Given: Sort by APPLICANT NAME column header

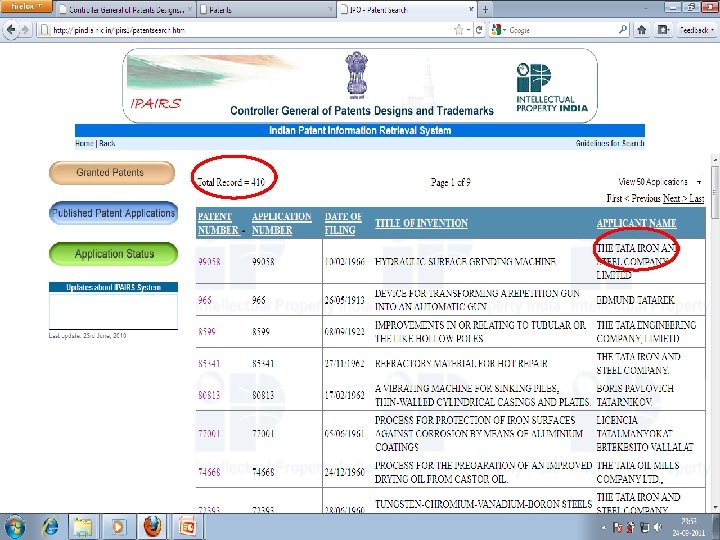Looking at the screenshot, I should click(636, 223).
